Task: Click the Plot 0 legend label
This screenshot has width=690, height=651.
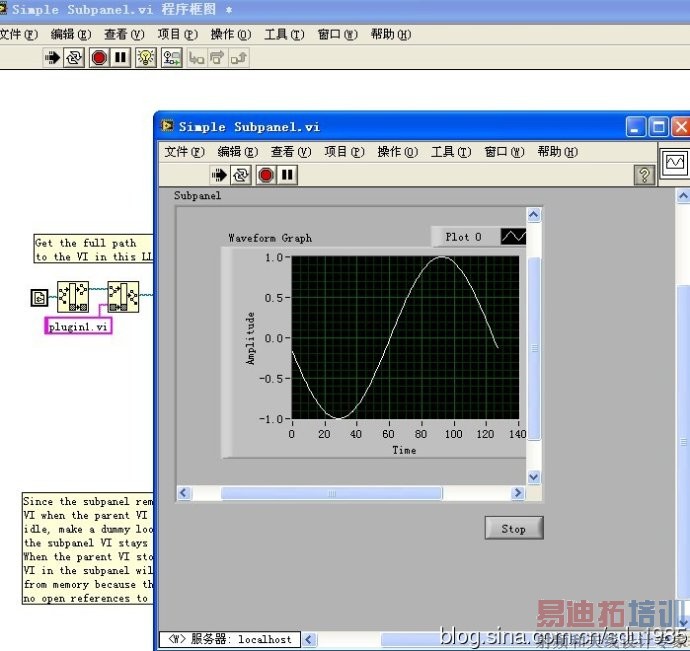Action: coord(463,237)
